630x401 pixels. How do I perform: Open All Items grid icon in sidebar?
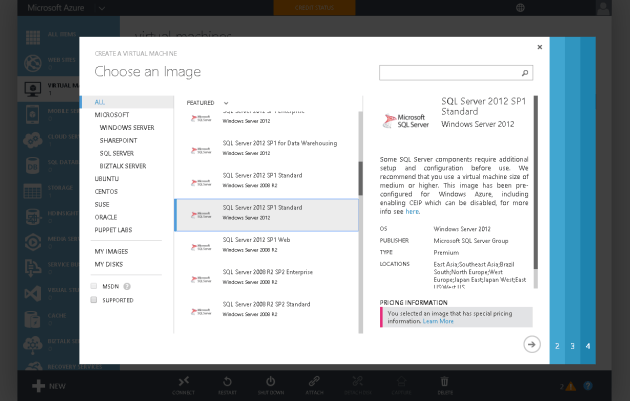[x=33, y=37]
